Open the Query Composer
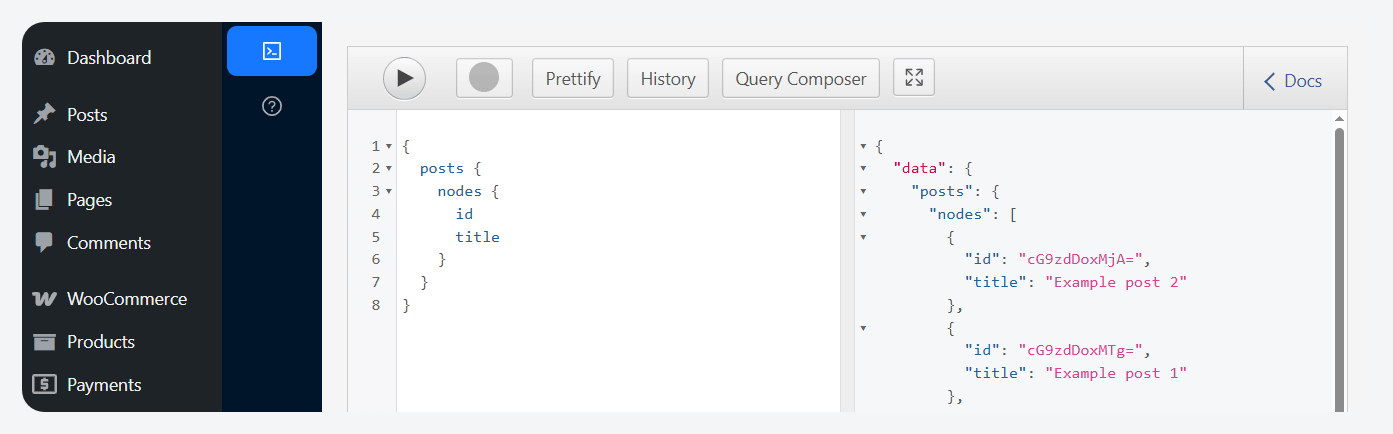1393x434 pixels. pyautogui.click(x=801, y=78)
